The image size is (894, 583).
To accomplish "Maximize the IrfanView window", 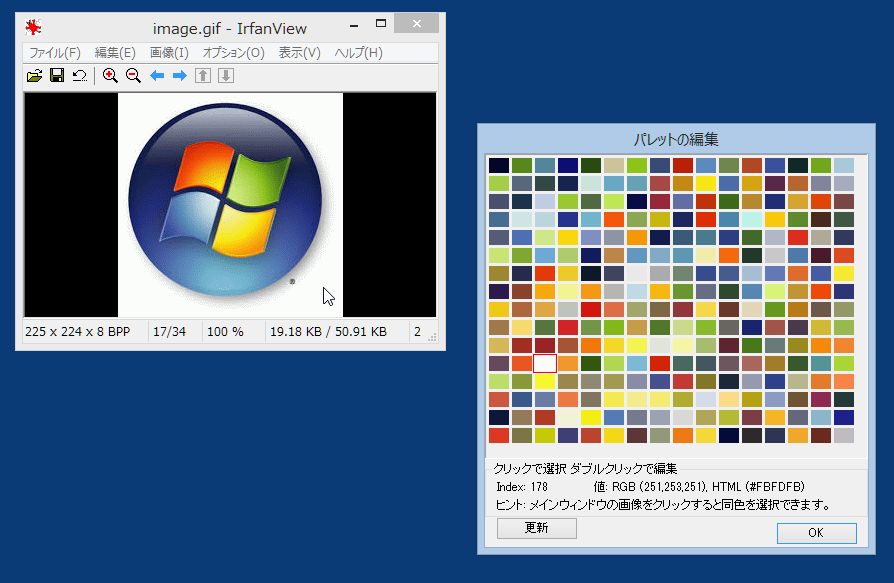I will click(x=381, y=24).
